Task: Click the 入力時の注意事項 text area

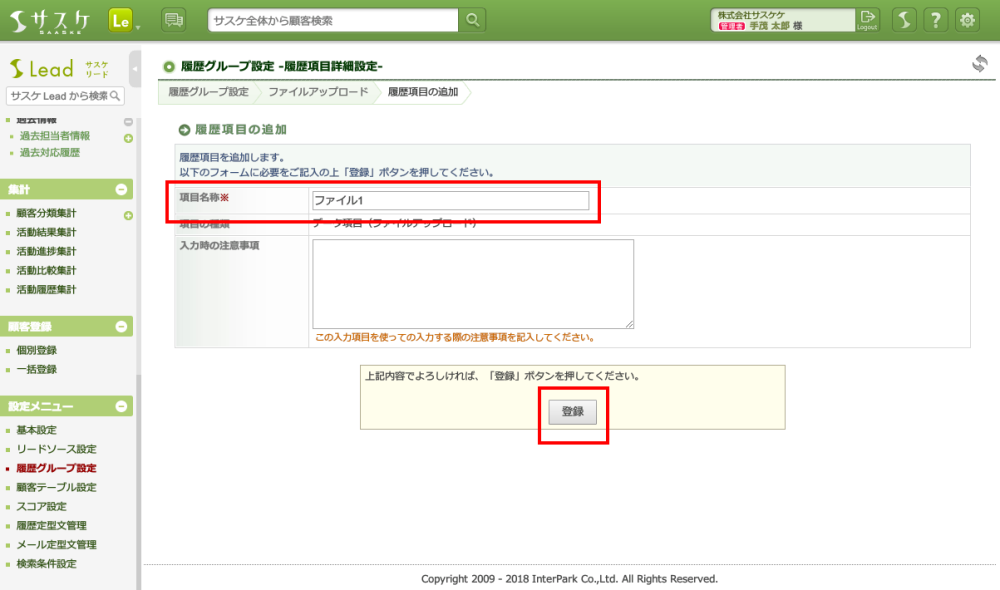Action: 472,284
